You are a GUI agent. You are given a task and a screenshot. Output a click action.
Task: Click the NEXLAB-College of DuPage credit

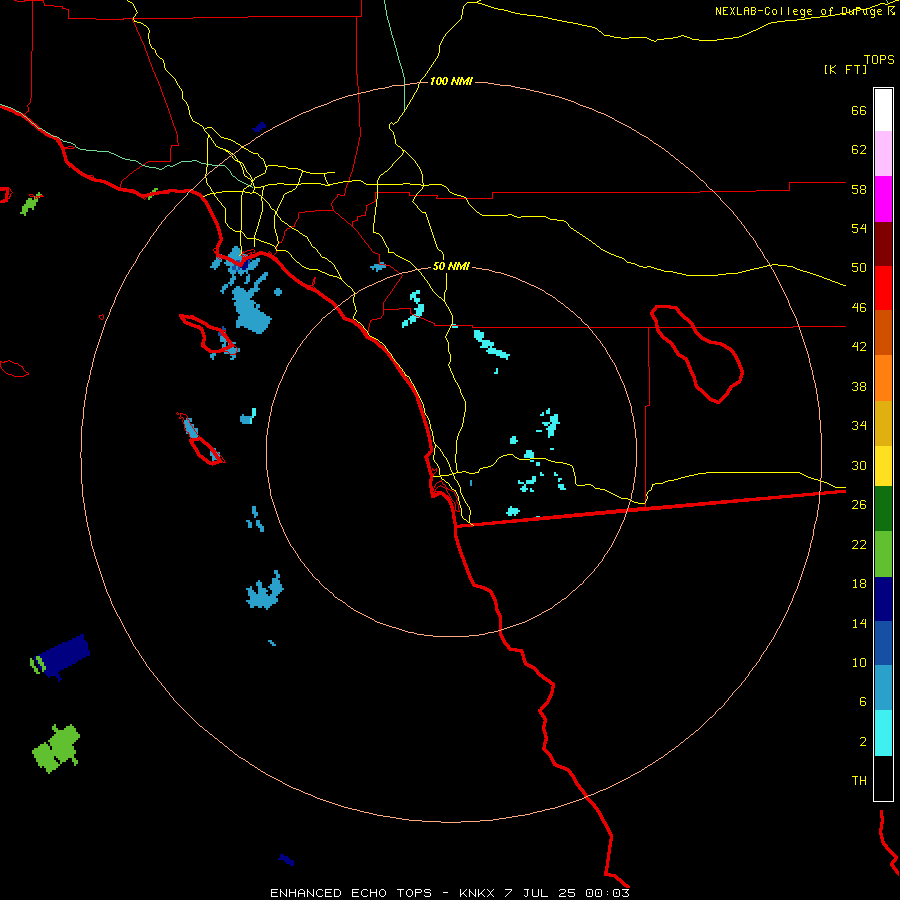[804, 11]
